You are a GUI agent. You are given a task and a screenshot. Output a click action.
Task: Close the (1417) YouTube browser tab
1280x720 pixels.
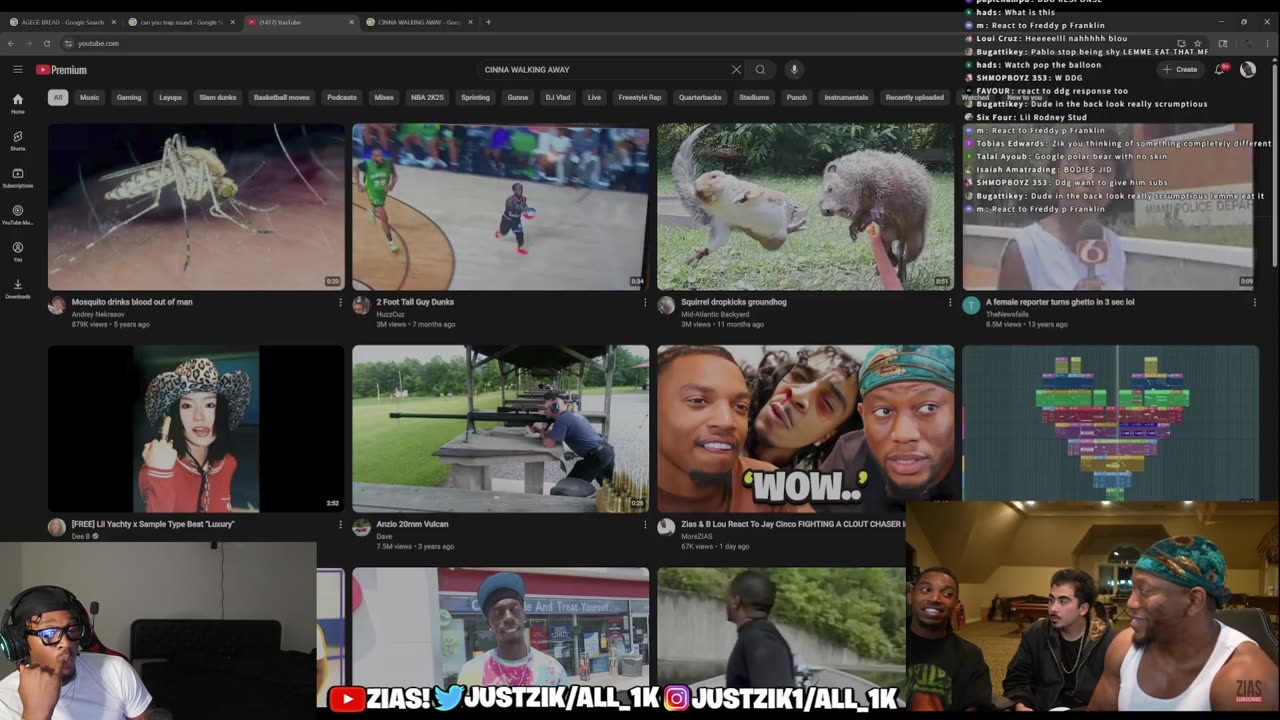351,22
